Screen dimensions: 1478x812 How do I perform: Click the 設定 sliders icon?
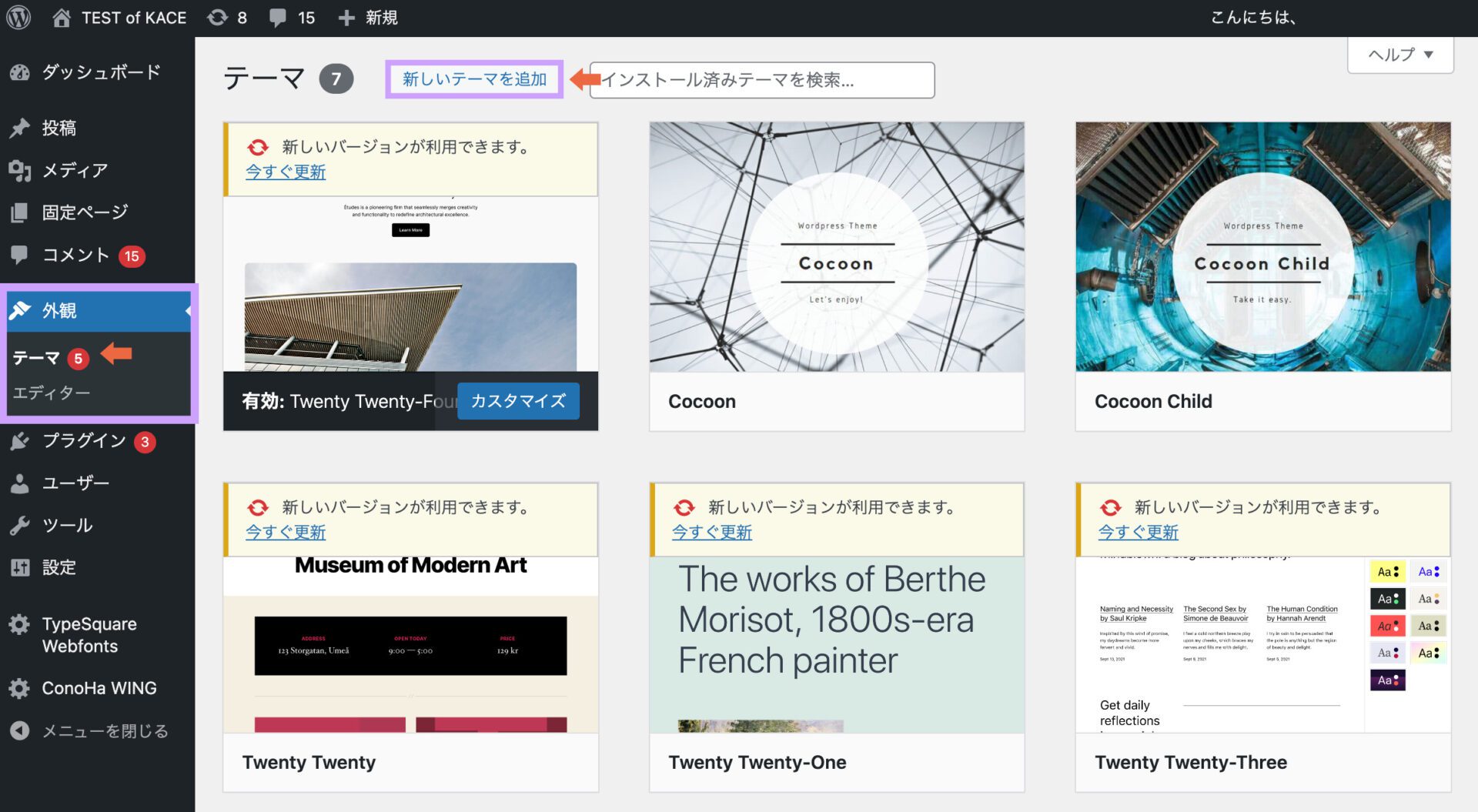point(20,568)
